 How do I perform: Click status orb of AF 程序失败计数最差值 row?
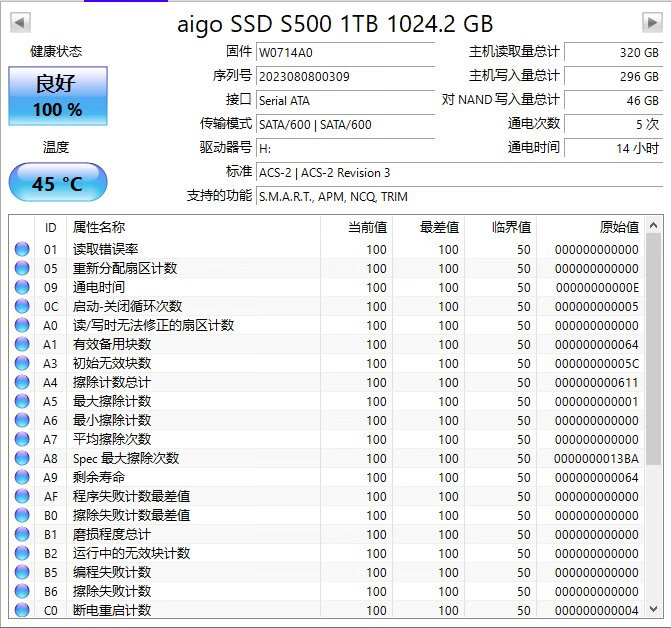point(22,496)
